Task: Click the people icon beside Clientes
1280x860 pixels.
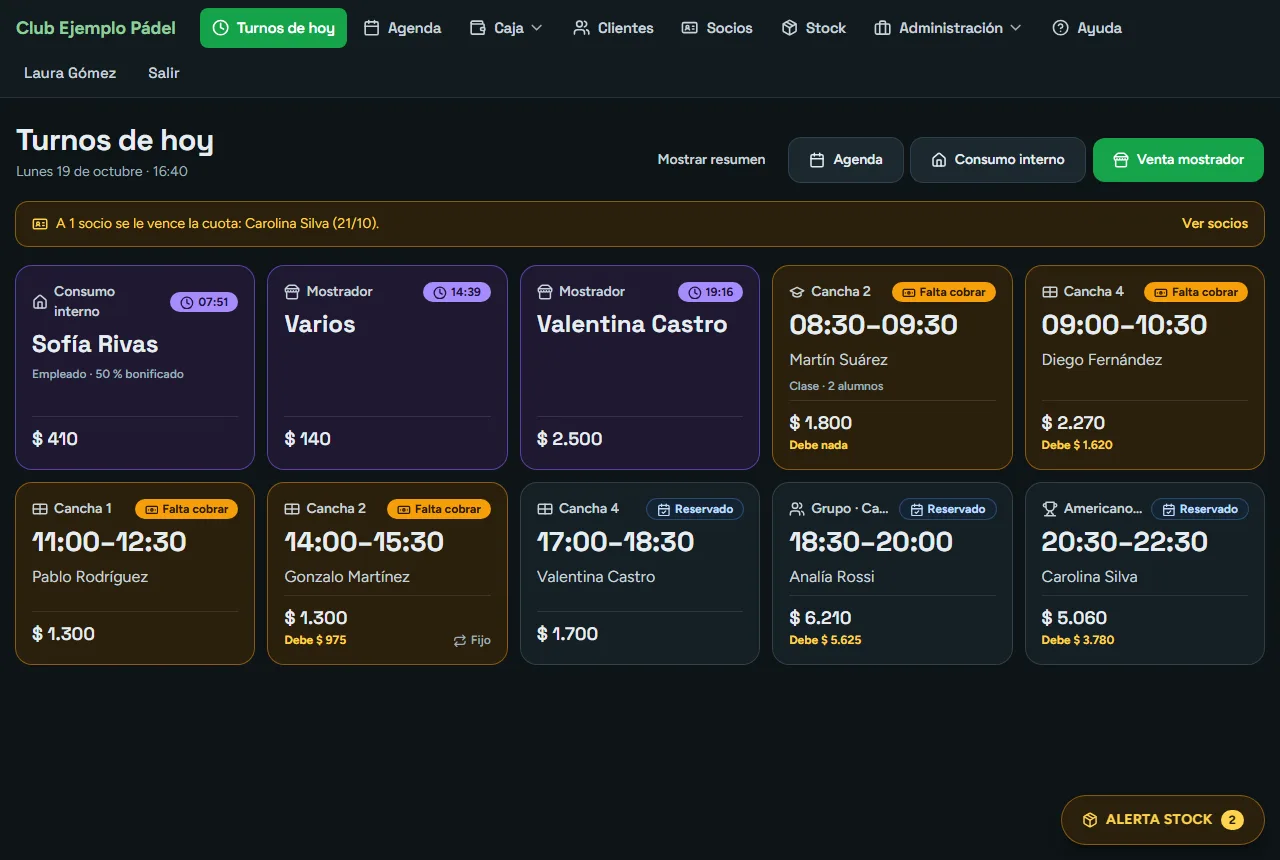Action: [582, 28]
